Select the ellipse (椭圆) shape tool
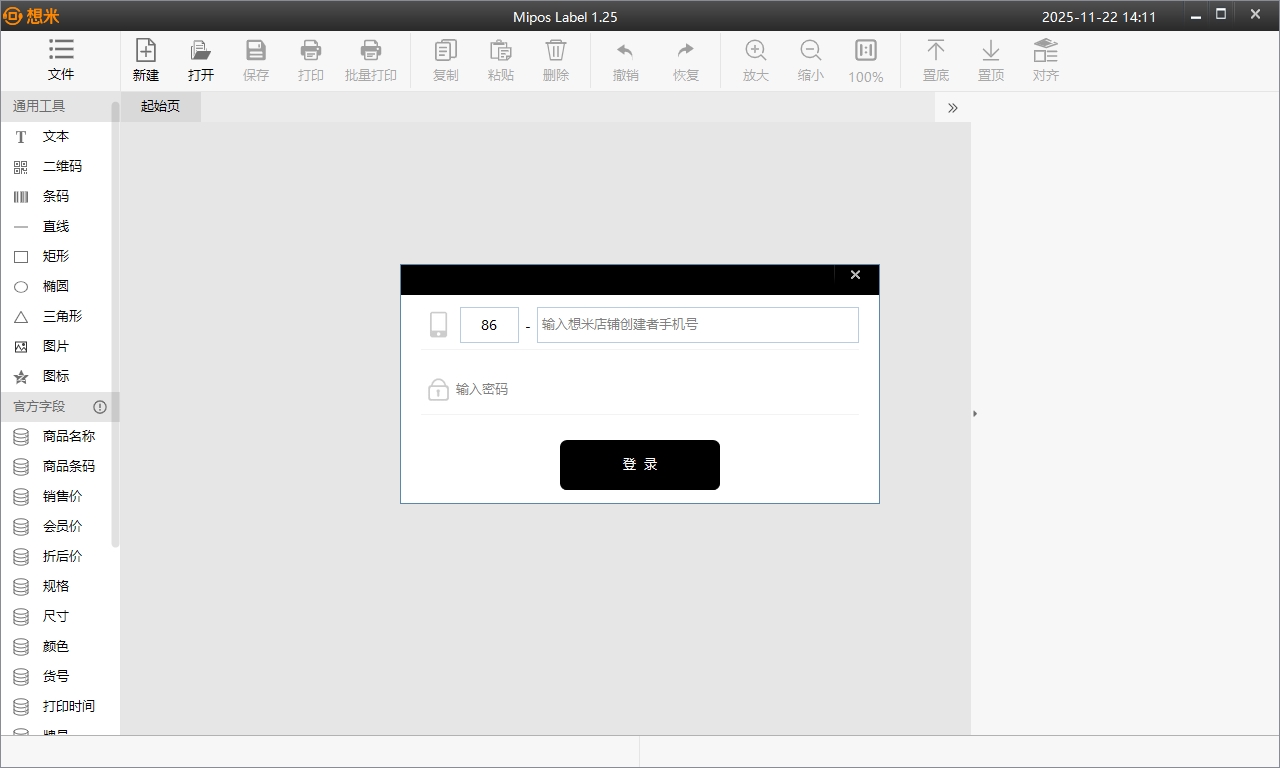Screen dimensions: 1280x768 [x=55, y=286]
